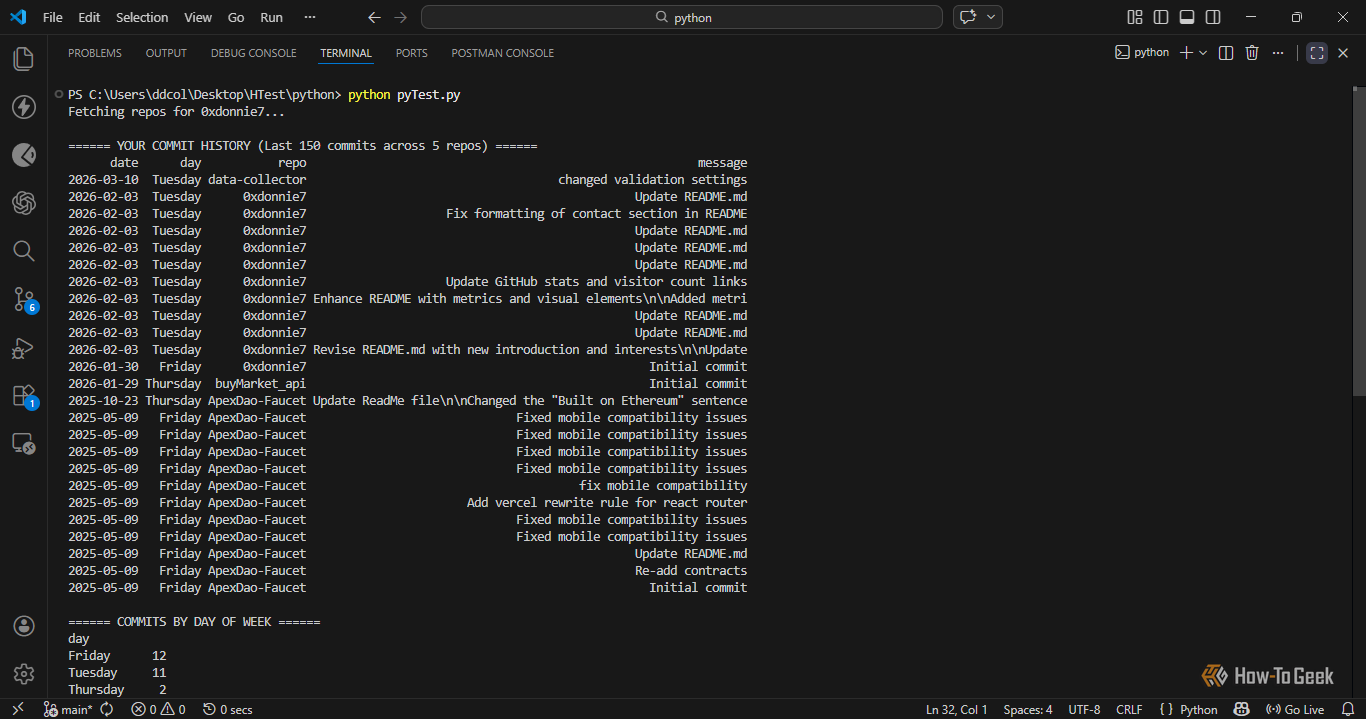Click Spaces: 4 indentation setting

tap(1028, 709)
